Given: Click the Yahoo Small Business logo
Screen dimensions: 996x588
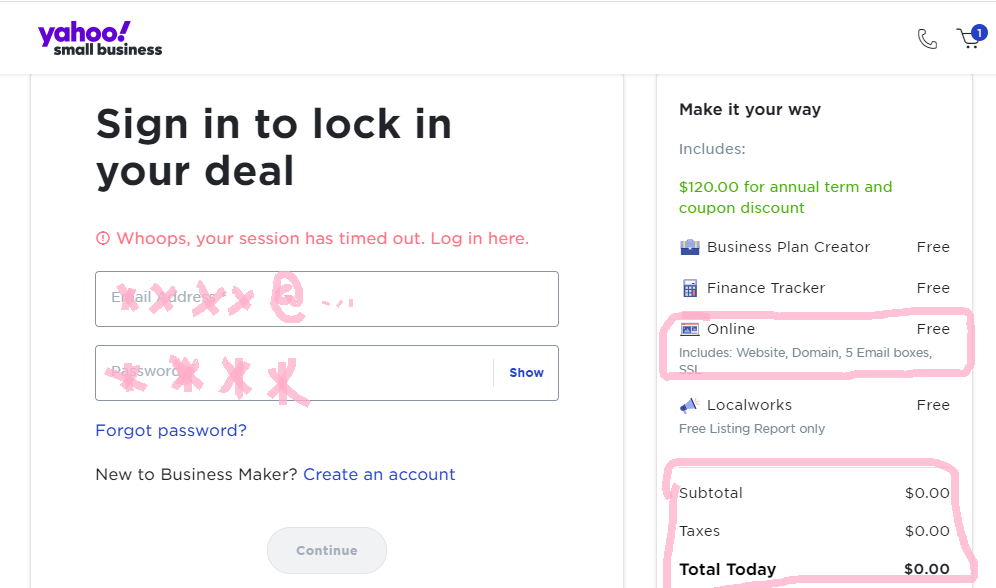Looking at the screenshot, I should click(100, 38).
